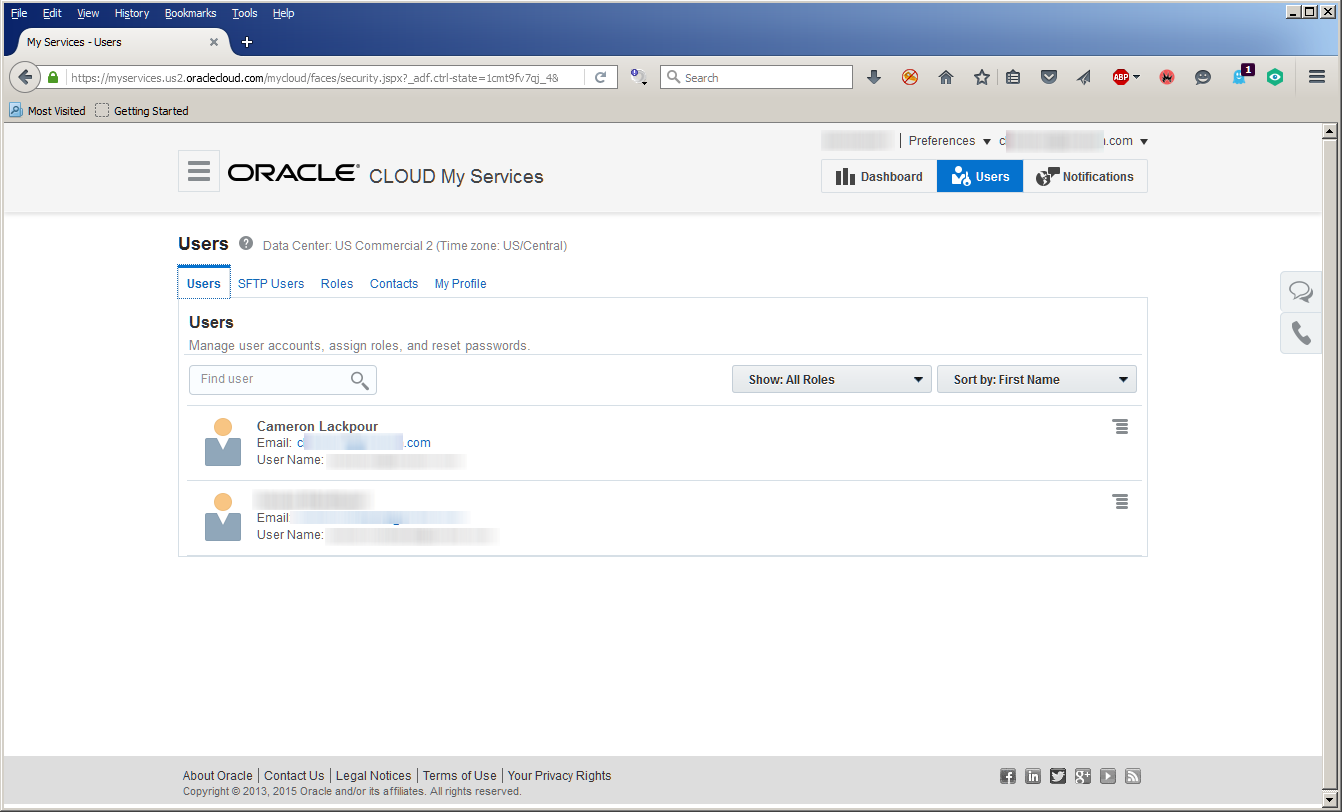Open Firefox downloads arrow

tap(874, 77)
